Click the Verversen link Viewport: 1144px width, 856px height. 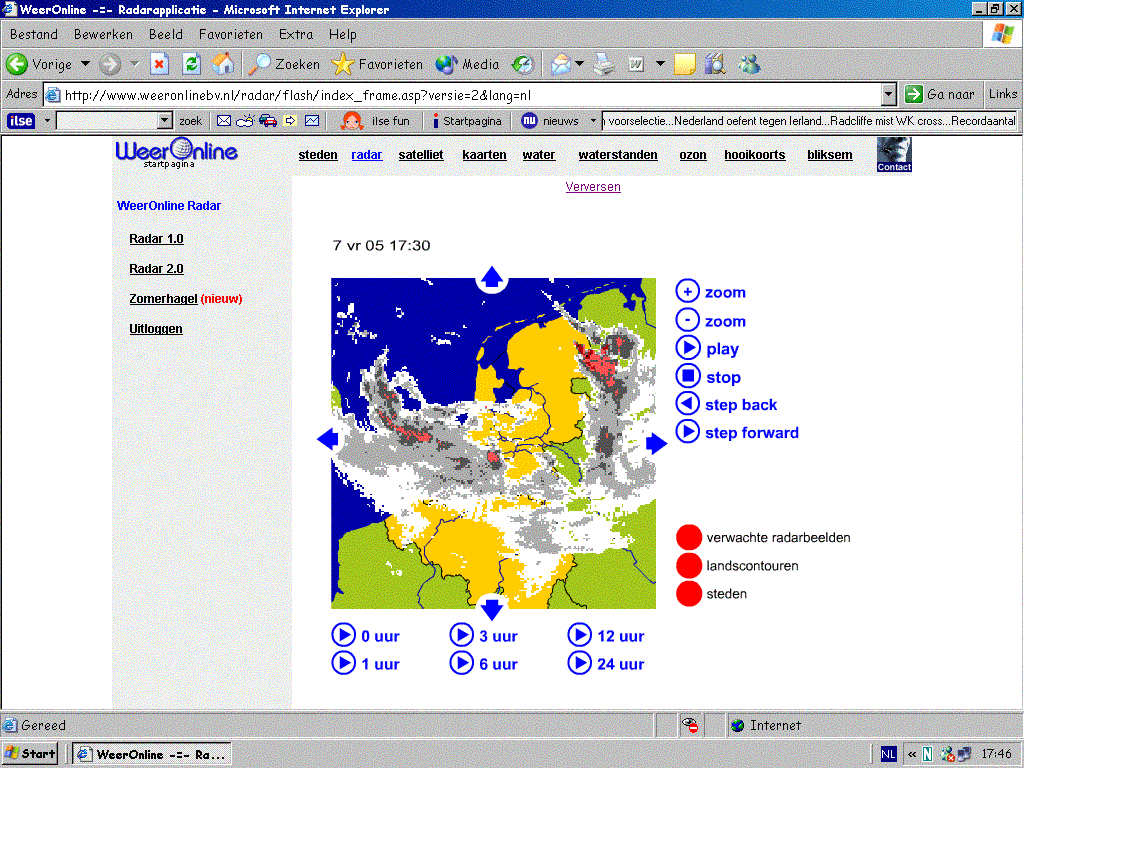[593, 187]
